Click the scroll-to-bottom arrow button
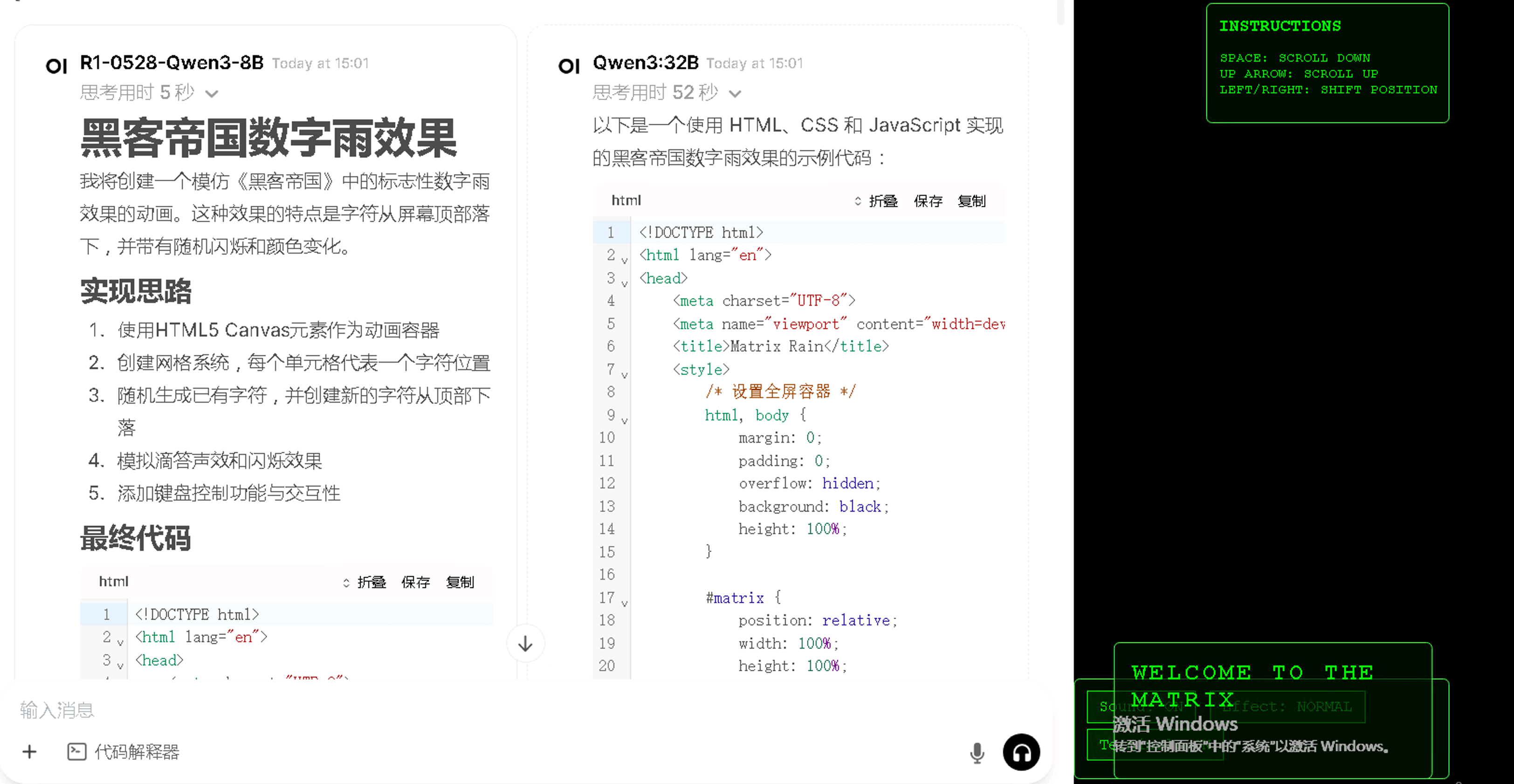The image size is (1514, 784). click(x=525, y=644)
